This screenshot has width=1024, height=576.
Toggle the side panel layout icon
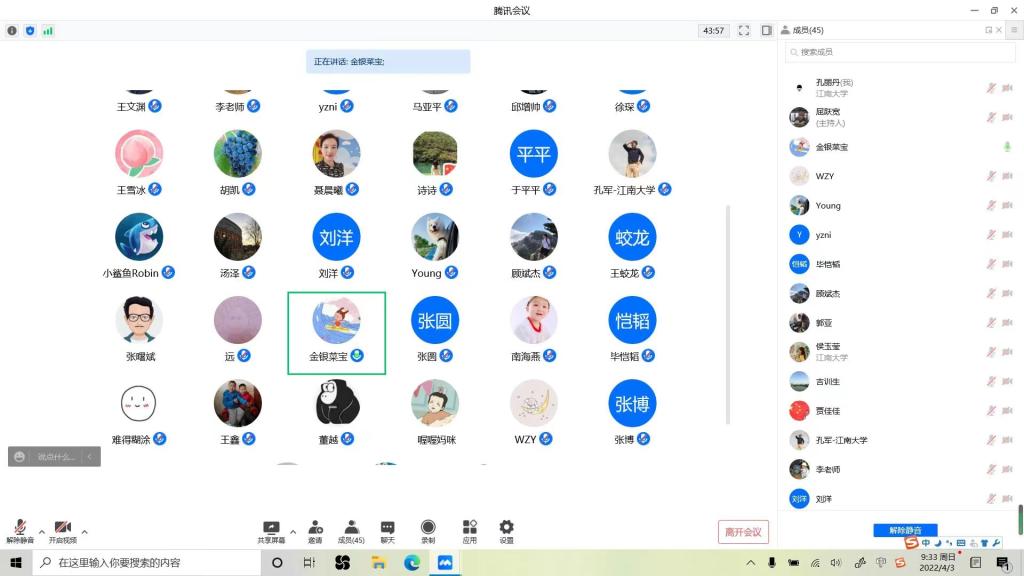pos(766,31)
